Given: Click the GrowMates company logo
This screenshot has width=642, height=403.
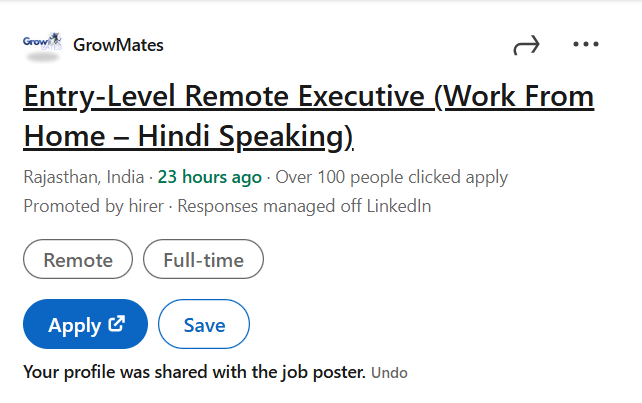Looking at the screenshot, I should coord(42,44).
